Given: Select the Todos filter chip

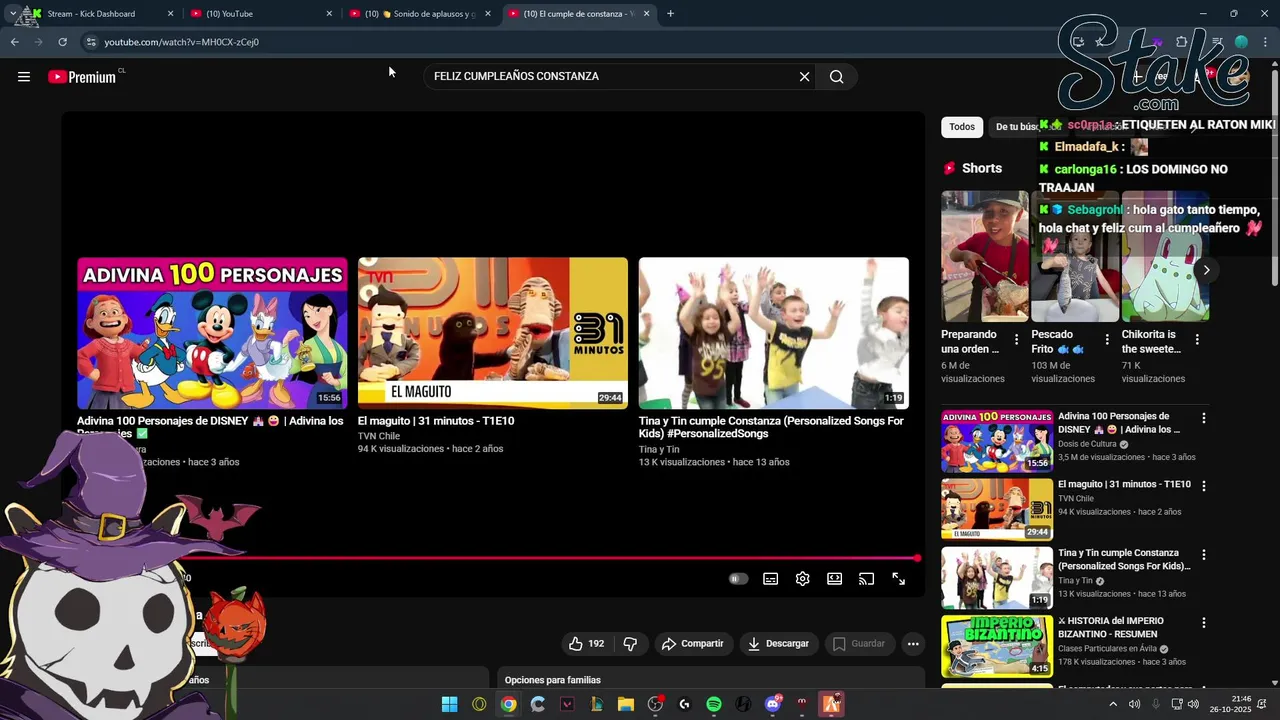Looking at the screenshot, I should [x=962, y=127].
